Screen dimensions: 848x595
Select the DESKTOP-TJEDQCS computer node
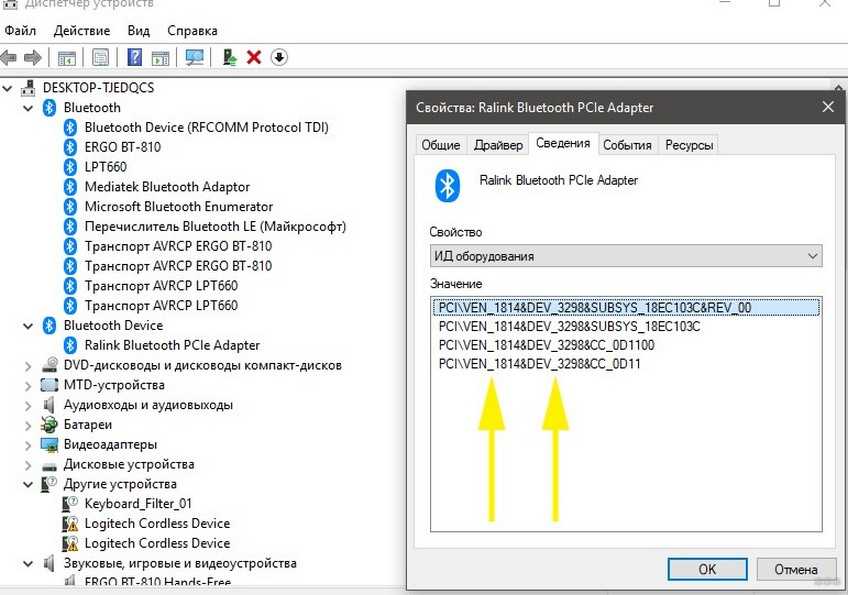click(x=98, y=88)
